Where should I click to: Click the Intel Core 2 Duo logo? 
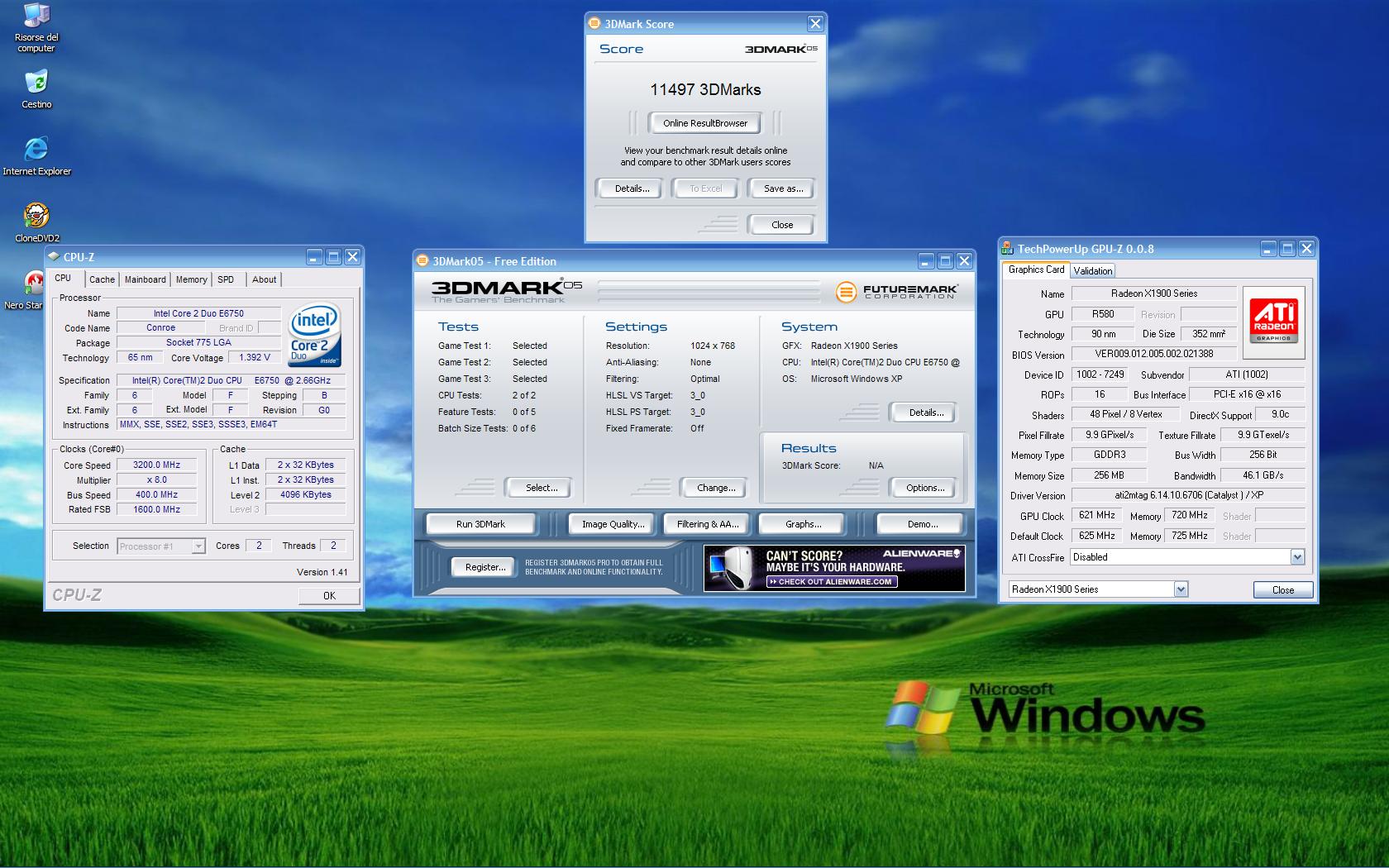(314, 336)
